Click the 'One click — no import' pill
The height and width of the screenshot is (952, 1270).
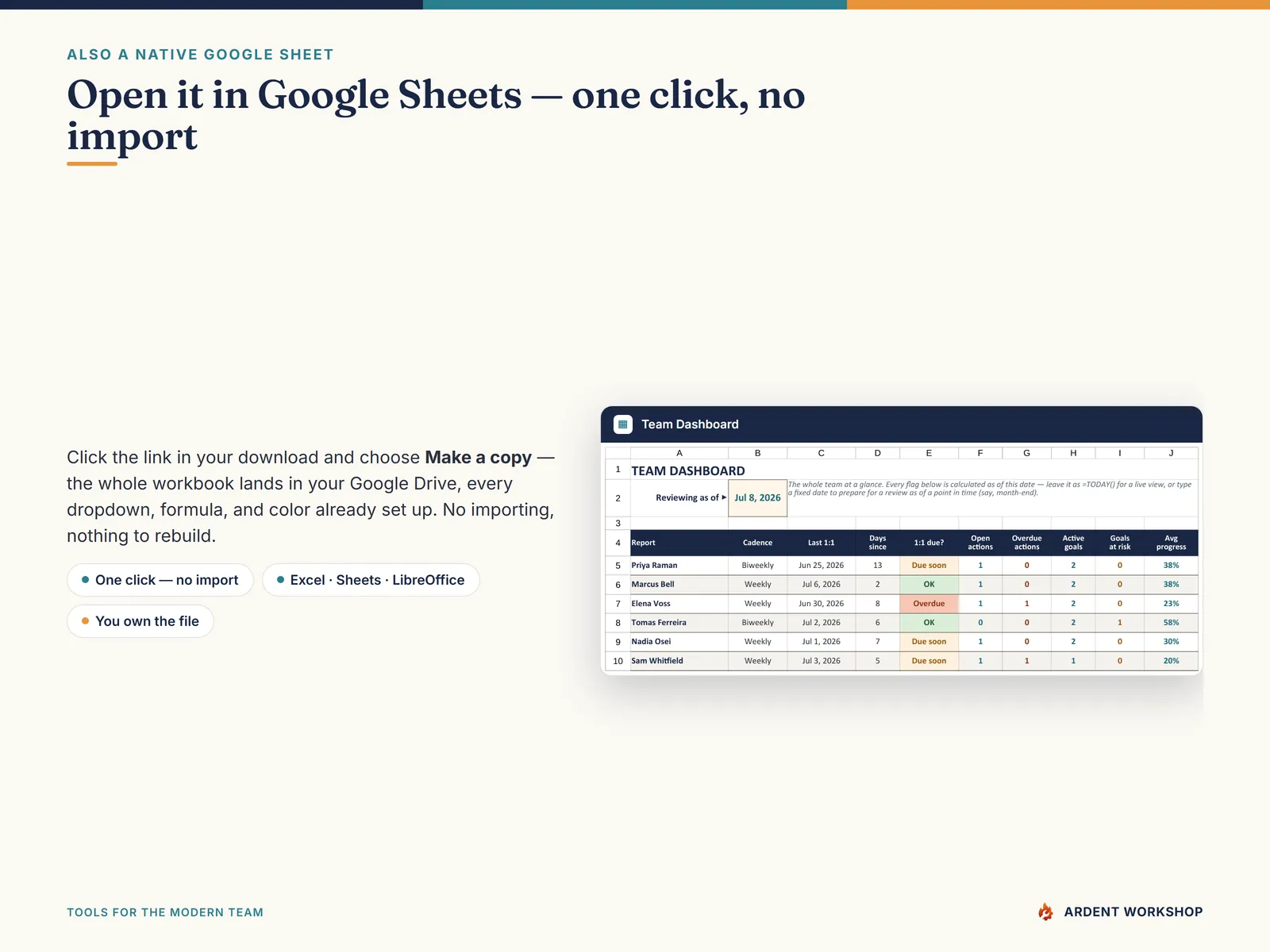click(160, 580)
